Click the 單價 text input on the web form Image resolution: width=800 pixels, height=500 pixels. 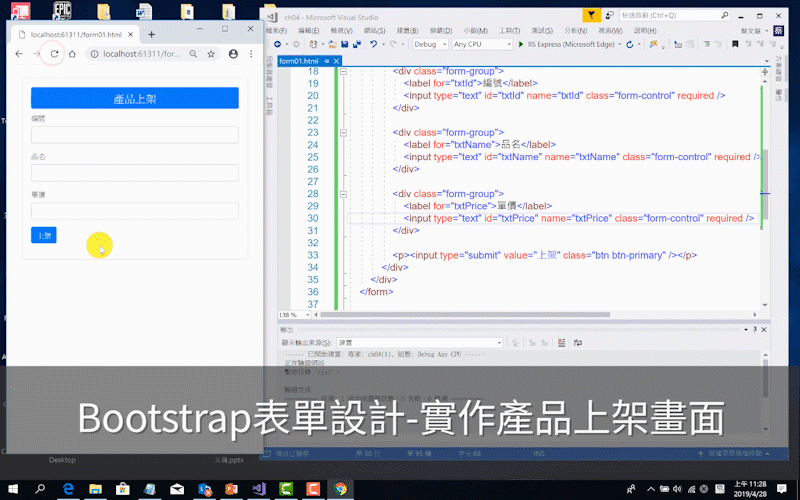[135, 211]
